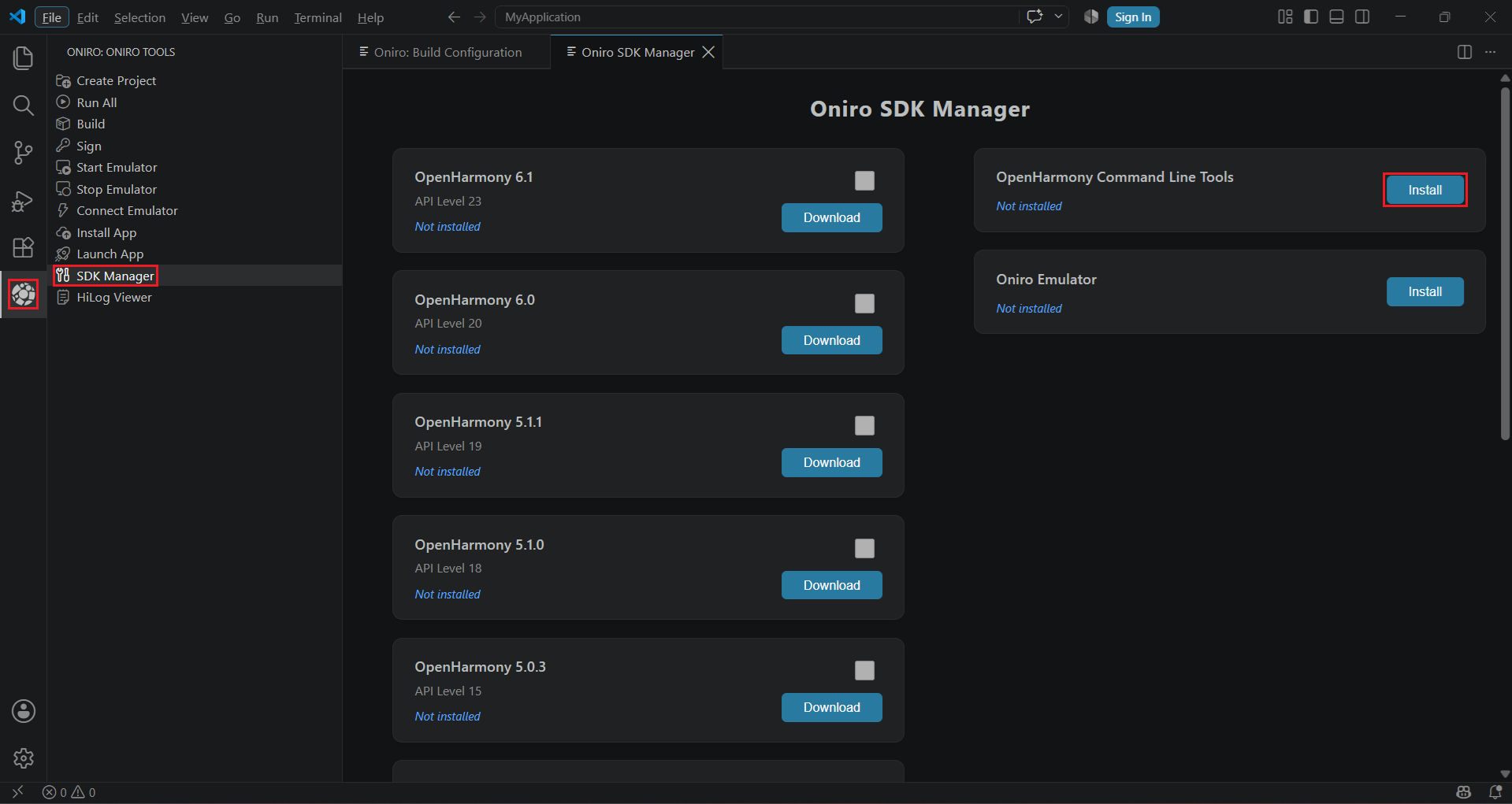Screen dimensions: 1512x804
Task: Click the HiLog Viewer log icon
Action: click(64, 297)
